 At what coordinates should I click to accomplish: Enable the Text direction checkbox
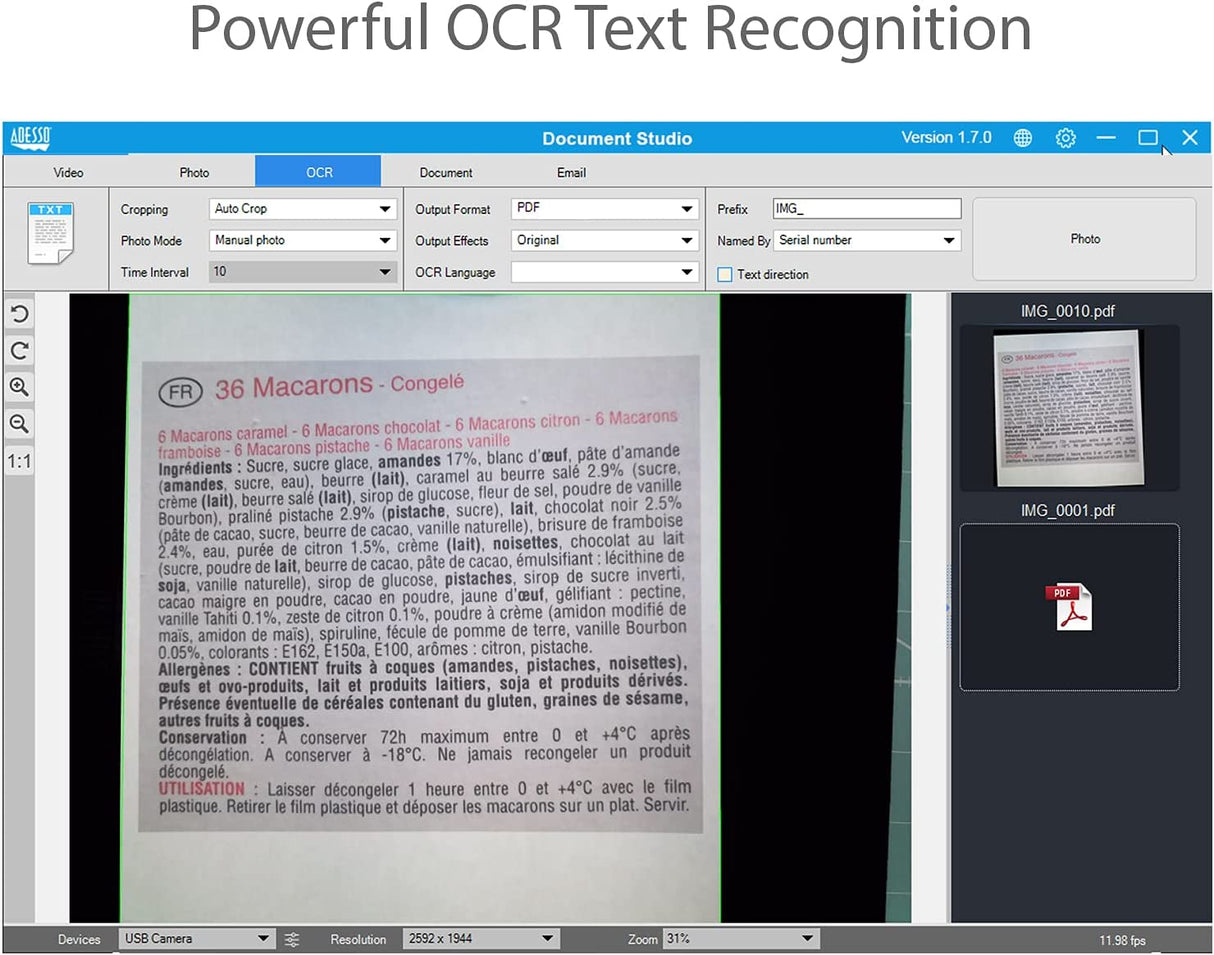tap(725, 274)
